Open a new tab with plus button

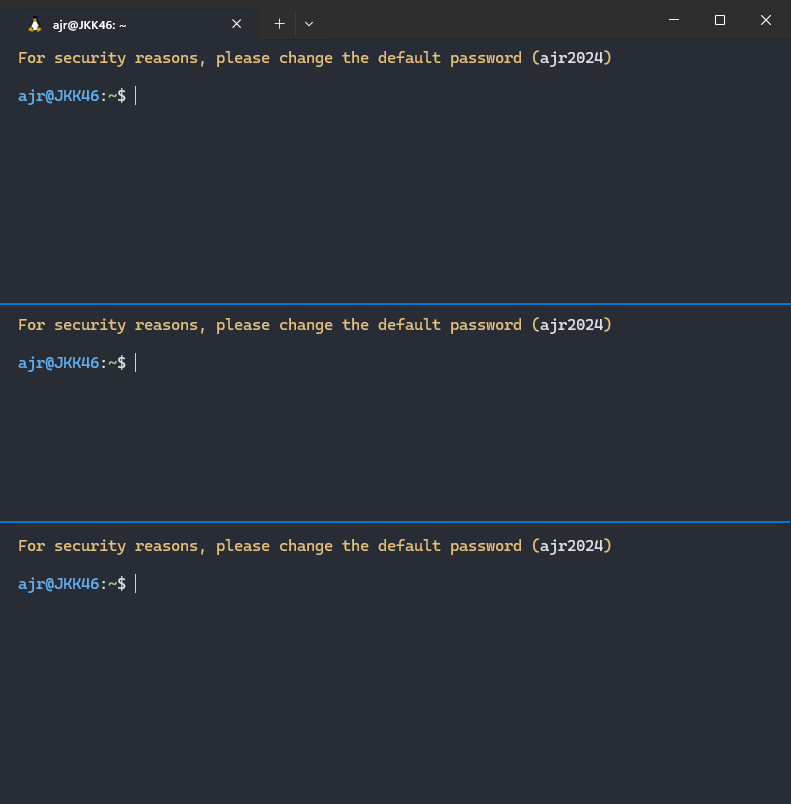tap(279, 23)
